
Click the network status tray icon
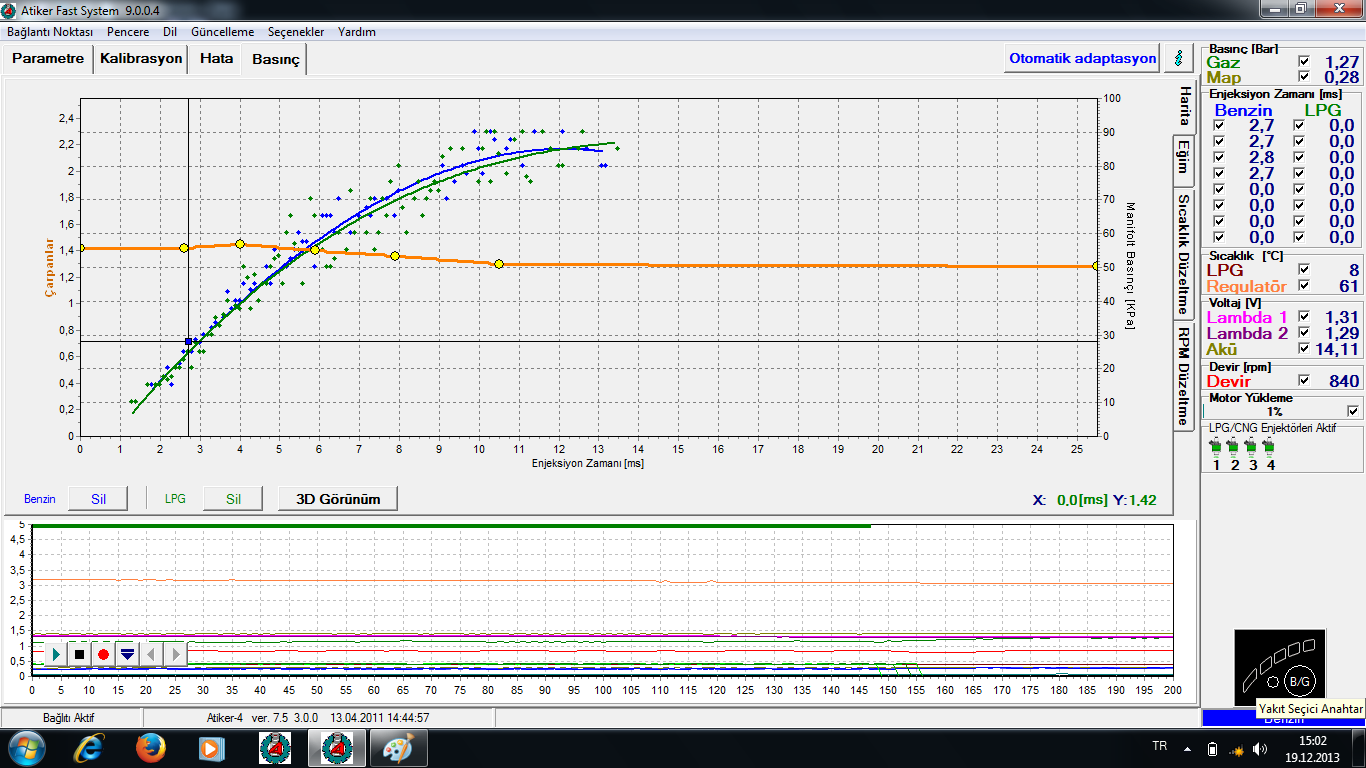tap(1236, 748)
